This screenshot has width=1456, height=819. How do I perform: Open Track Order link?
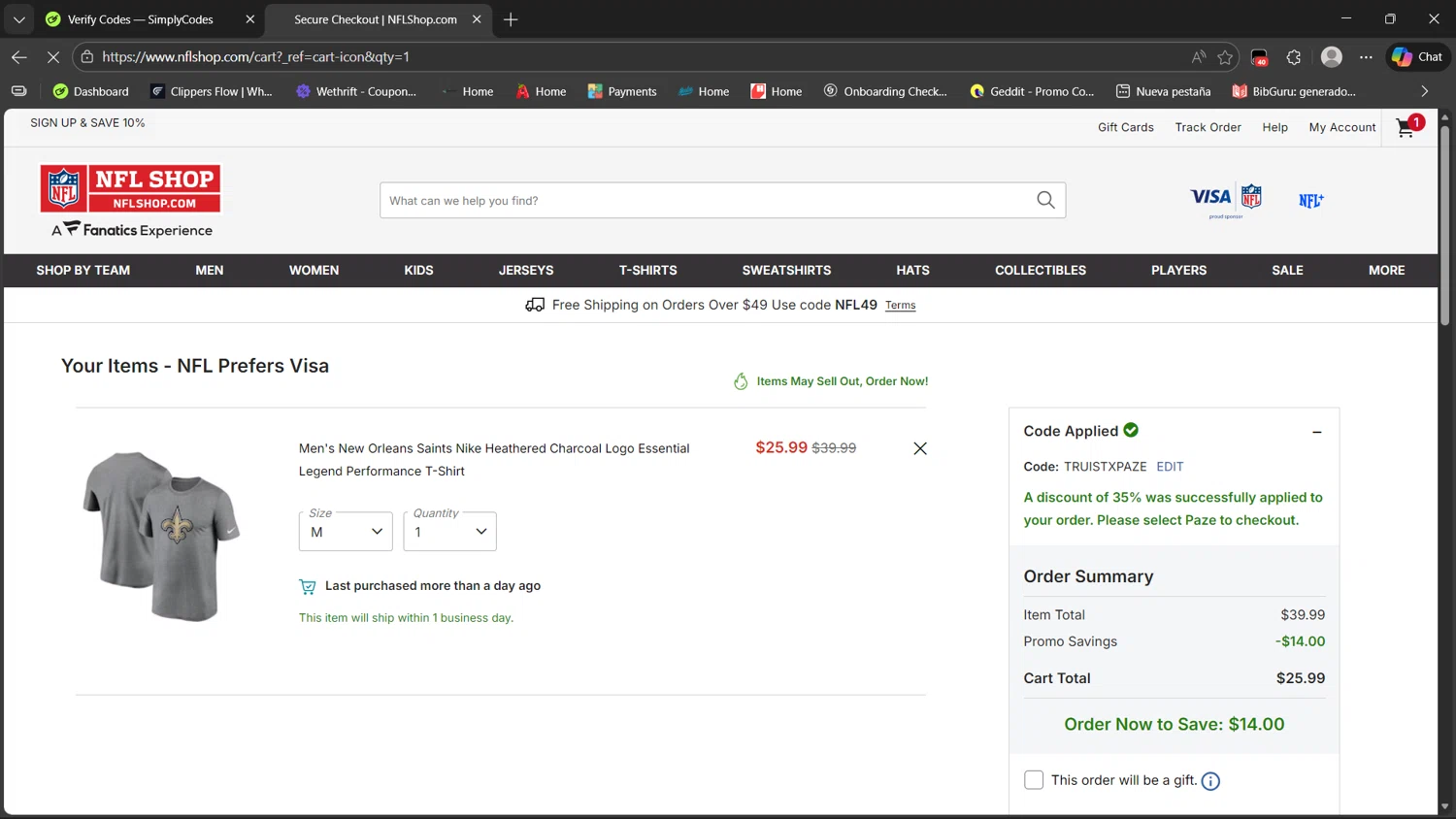1208,127
